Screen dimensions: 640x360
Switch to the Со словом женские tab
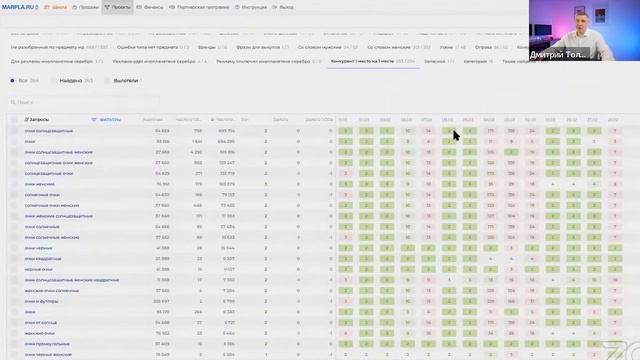point(399,47)
